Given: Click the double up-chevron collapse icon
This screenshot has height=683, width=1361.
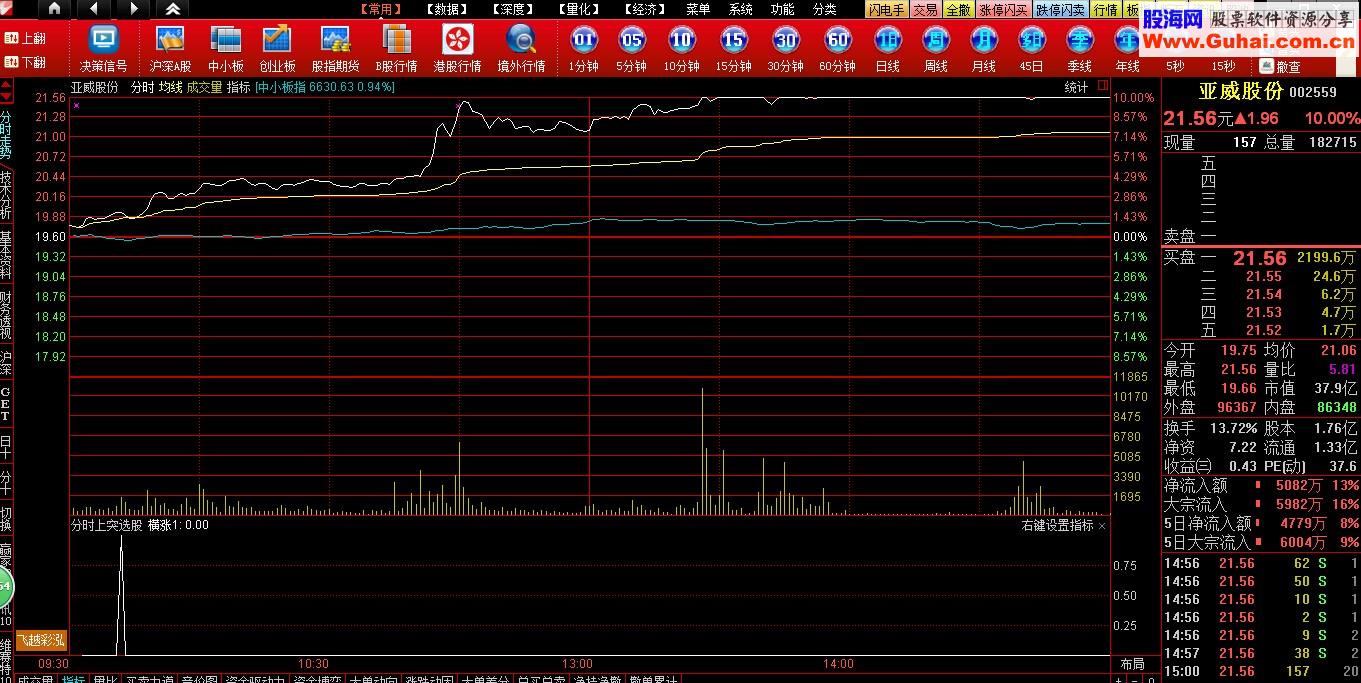Looking at the screenshot, I should pyautogui.click(x=173, y=9).
